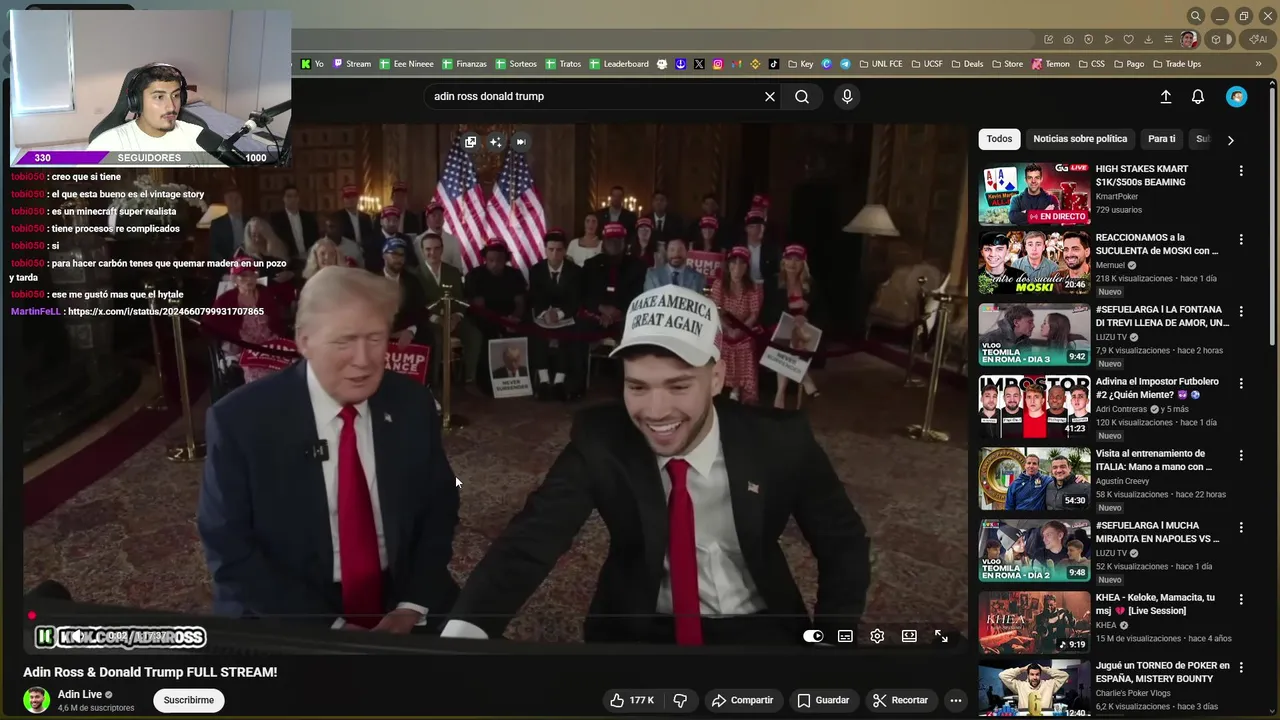Click the copy-frames icon atop the video
This screenshot has width=1280, height=720.
click(470, 142)
